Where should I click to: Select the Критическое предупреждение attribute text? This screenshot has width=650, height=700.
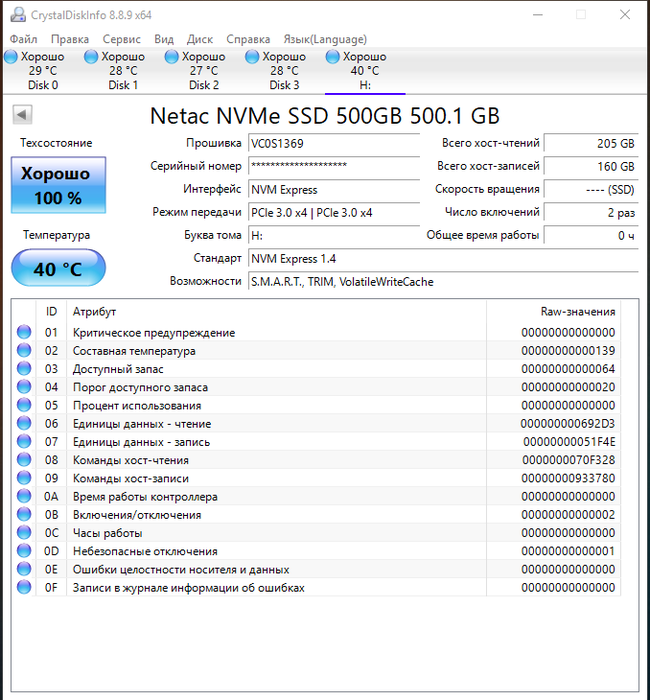pyautogui.click(x=154, y=333)
